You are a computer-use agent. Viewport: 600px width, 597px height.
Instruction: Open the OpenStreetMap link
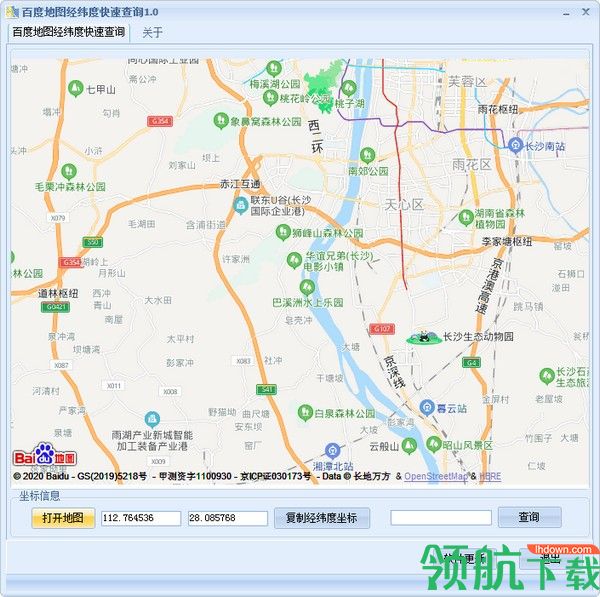tap(436, 476)
